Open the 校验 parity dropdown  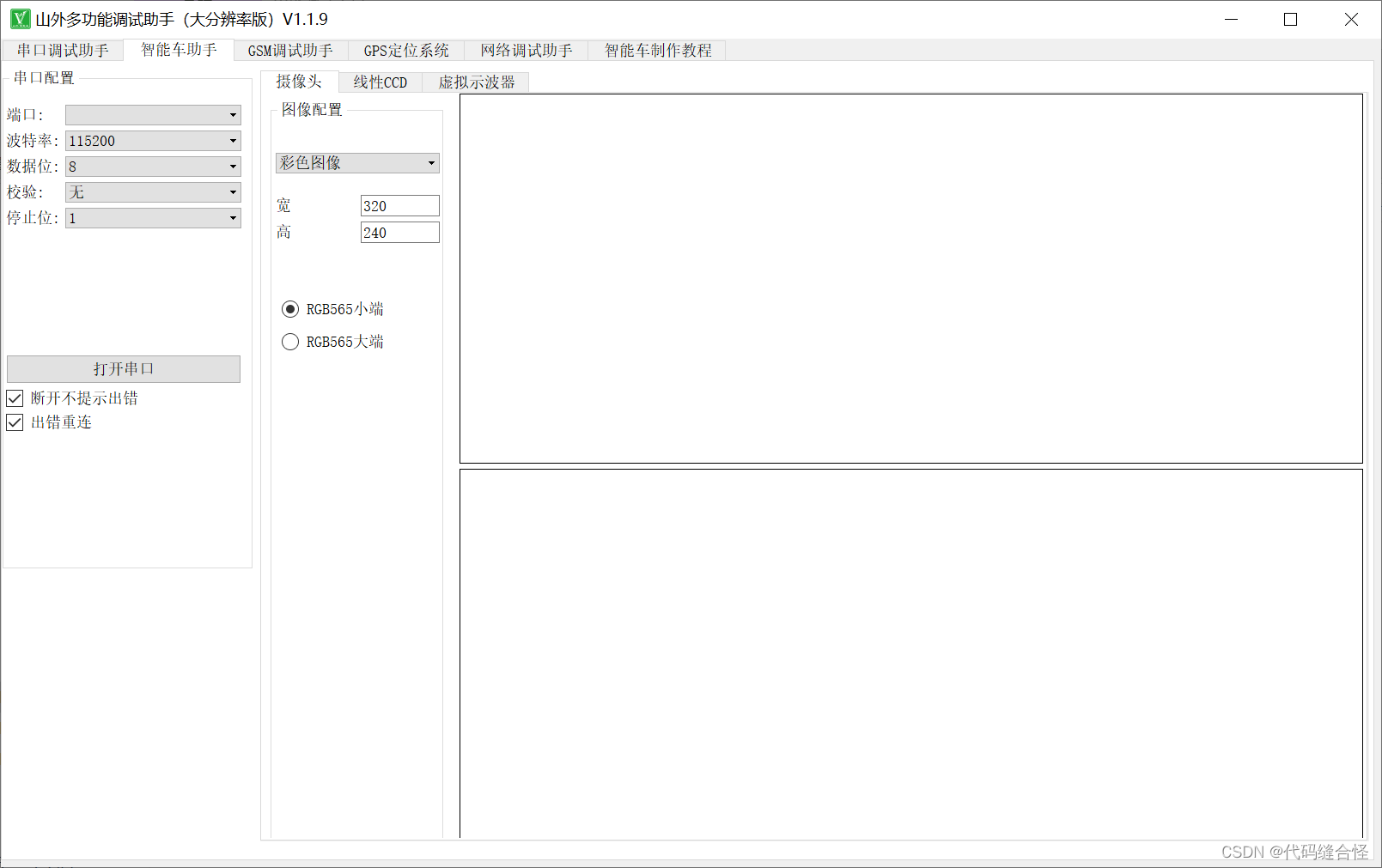pyautogui.click(x=153, y=192)
